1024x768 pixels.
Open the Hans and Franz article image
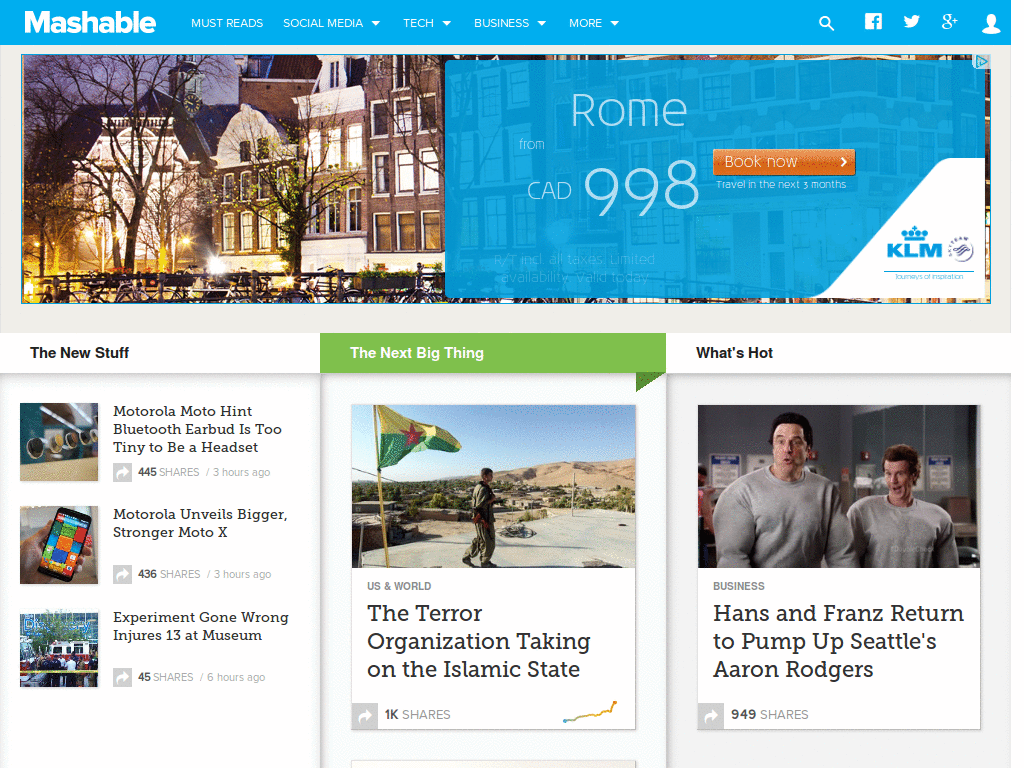tap(839, 487)
